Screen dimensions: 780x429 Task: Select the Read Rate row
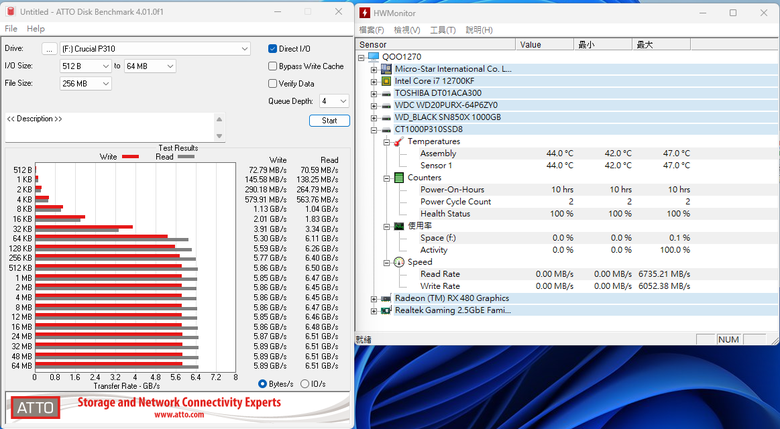coord(555,274)
